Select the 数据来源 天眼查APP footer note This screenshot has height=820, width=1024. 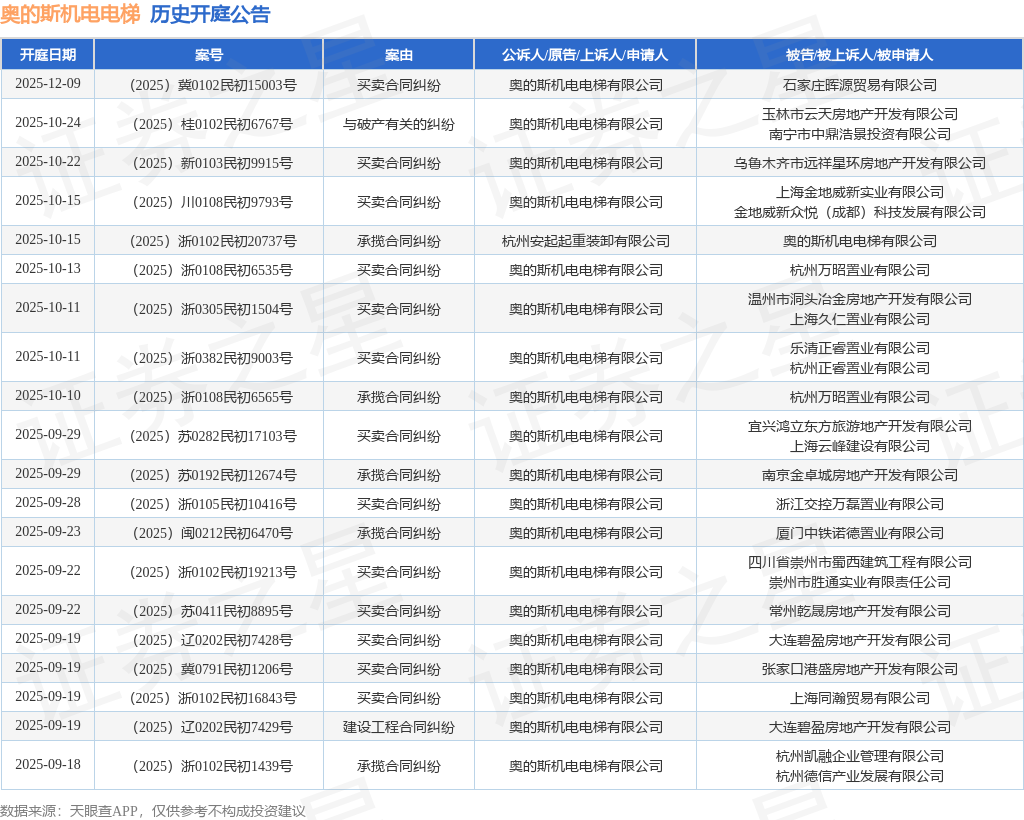point(153,811)
